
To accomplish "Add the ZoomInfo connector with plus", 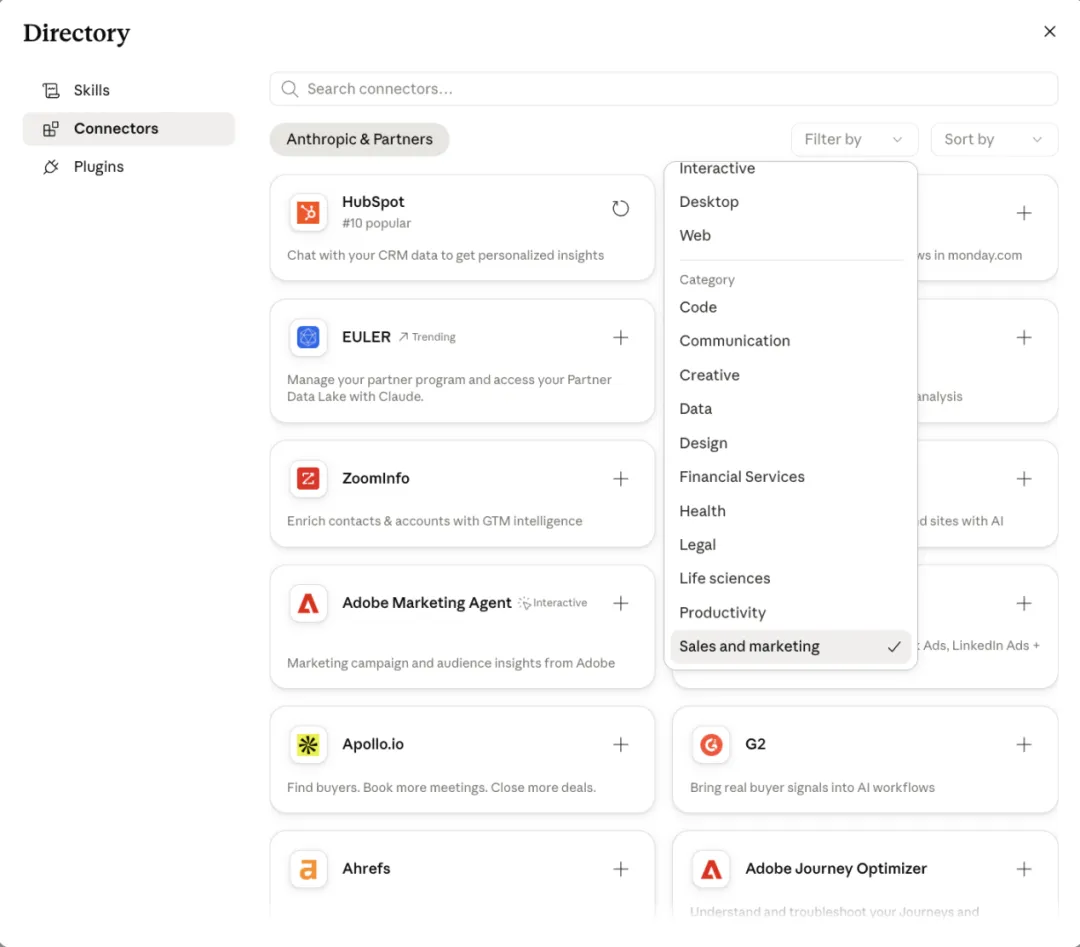I will point(621,479).
